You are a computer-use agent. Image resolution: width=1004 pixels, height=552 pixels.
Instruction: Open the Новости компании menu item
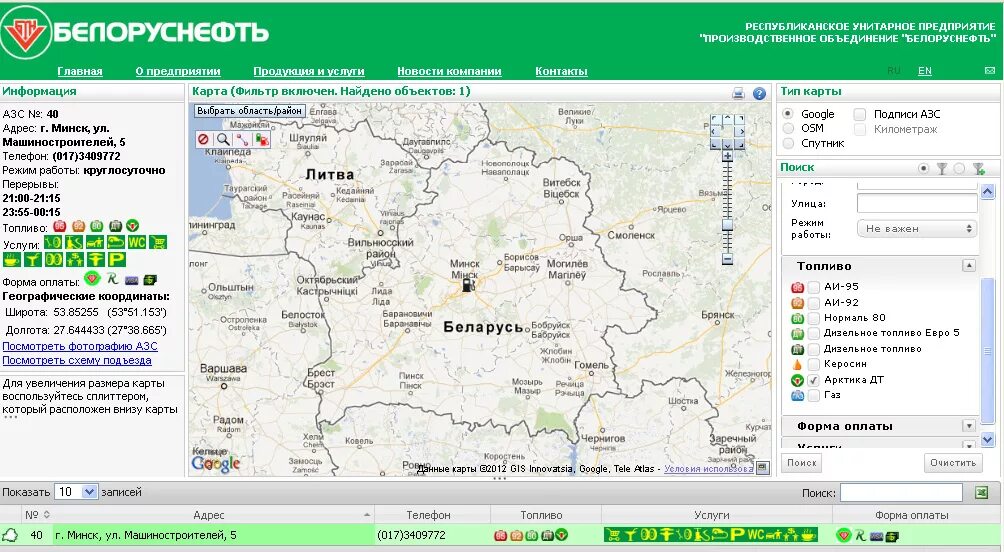449,71
